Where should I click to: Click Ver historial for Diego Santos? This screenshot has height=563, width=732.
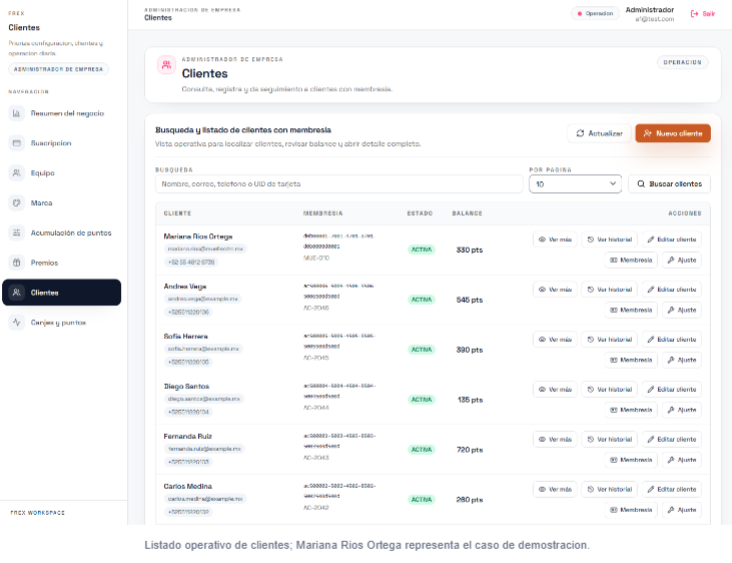pos(609,389)
